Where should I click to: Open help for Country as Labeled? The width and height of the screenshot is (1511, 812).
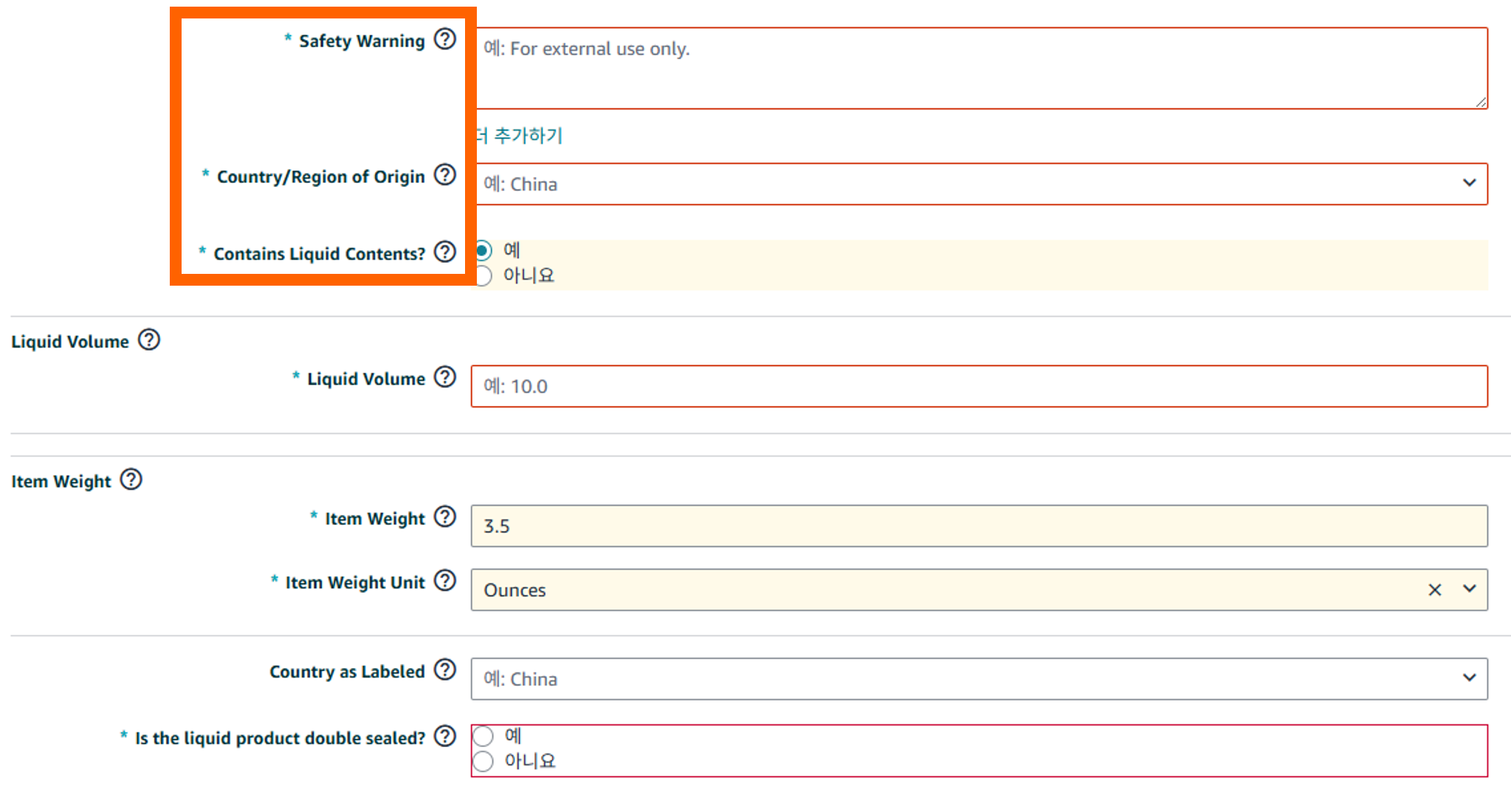(444, 670)
